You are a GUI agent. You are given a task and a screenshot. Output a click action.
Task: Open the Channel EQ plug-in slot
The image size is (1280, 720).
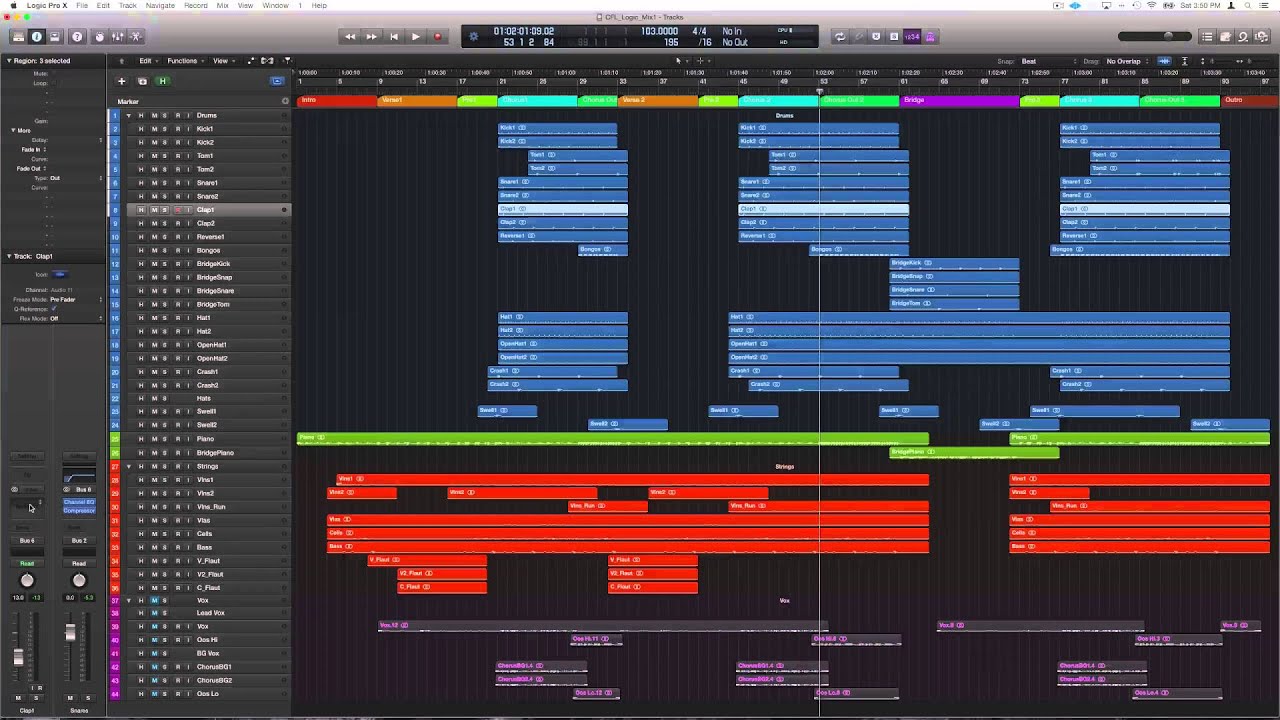[79, 501]
